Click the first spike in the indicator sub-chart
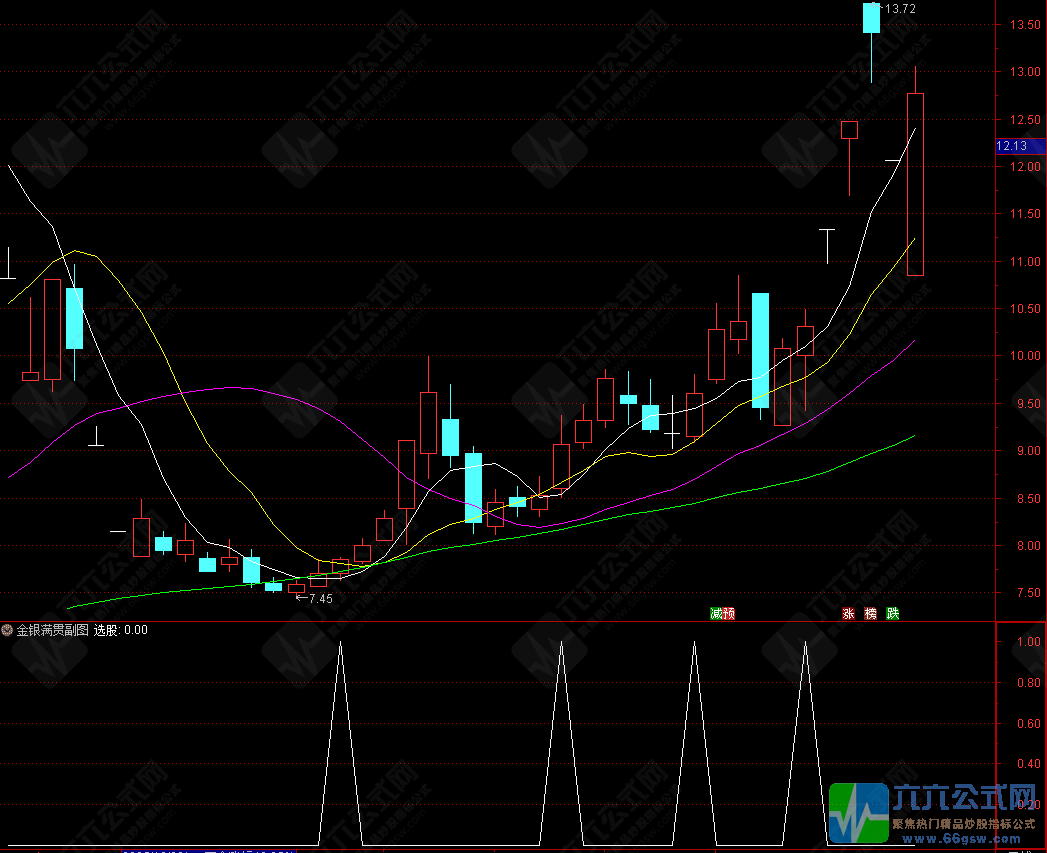The width and height of the screenshot is (1047, 853). [x=341, y=644]
